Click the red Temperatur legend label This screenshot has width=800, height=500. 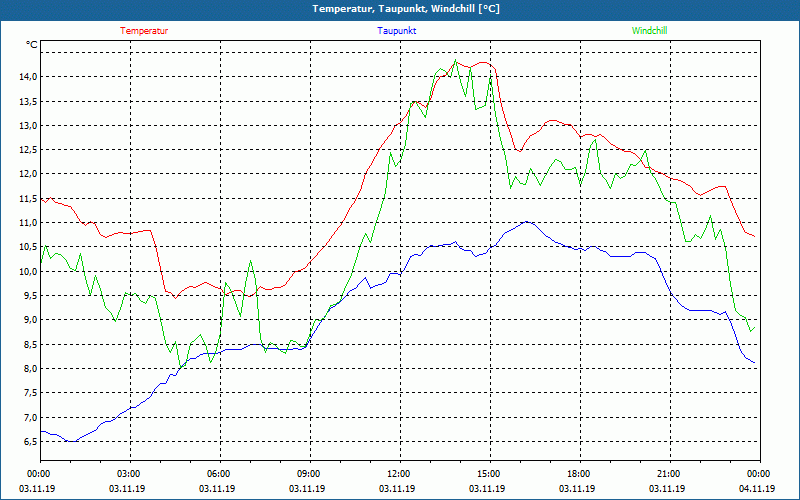click(144, 31)
